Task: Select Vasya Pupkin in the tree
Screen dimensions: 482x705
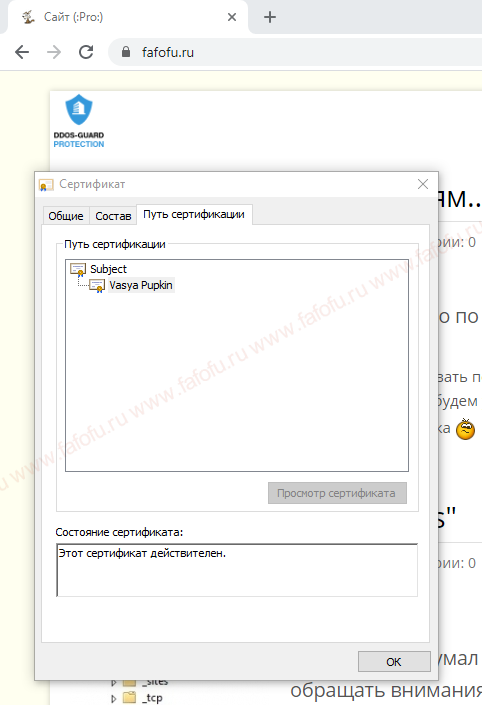Action: pyautogui.click(x=141, y=285)
